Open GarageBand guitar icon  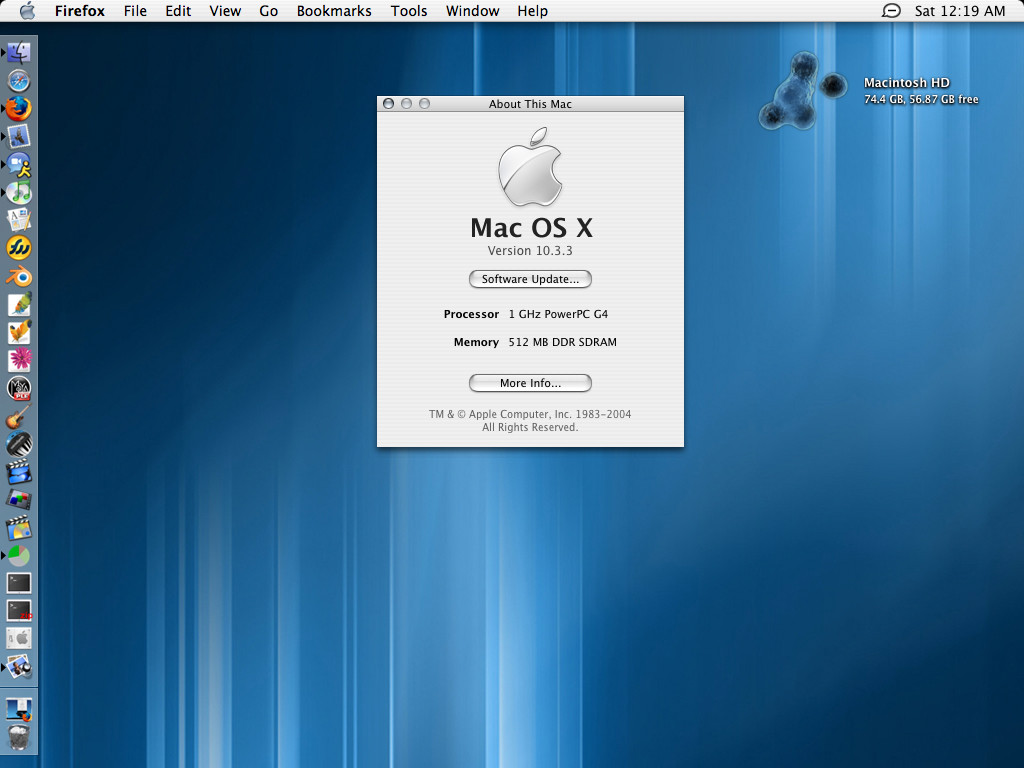click(x=19, y=416)
